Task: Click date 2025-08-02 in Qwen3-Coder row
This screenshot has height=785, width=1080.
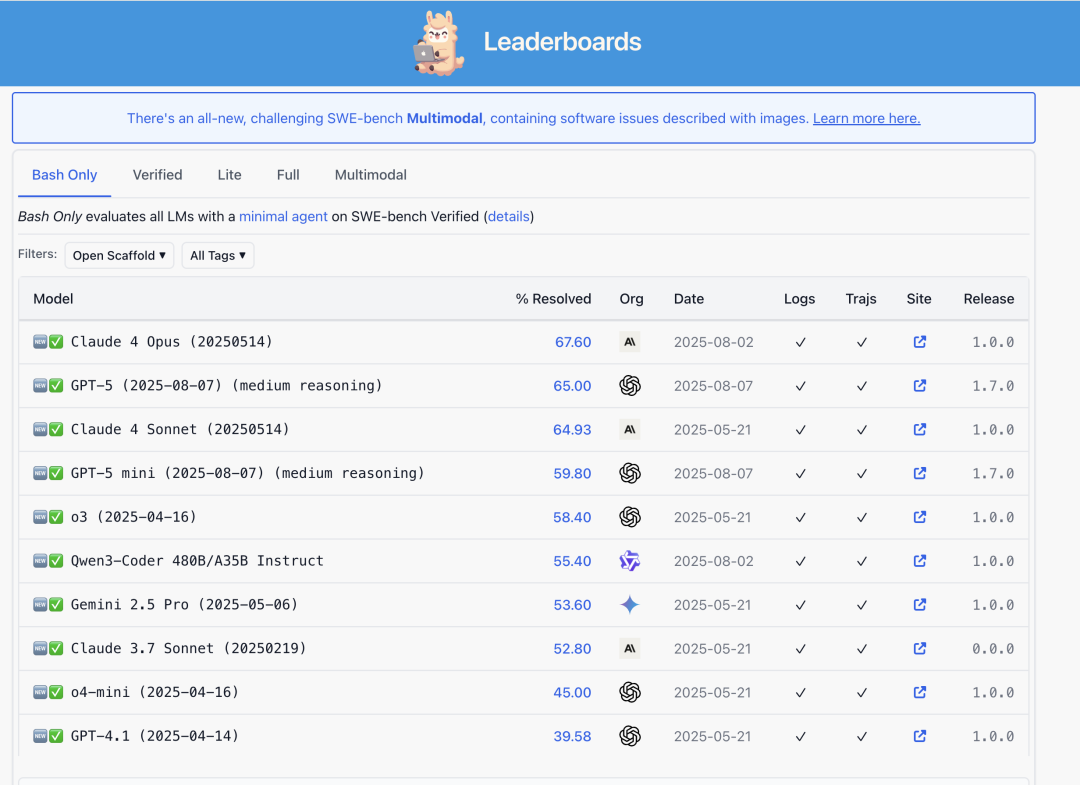Action: 714,561
